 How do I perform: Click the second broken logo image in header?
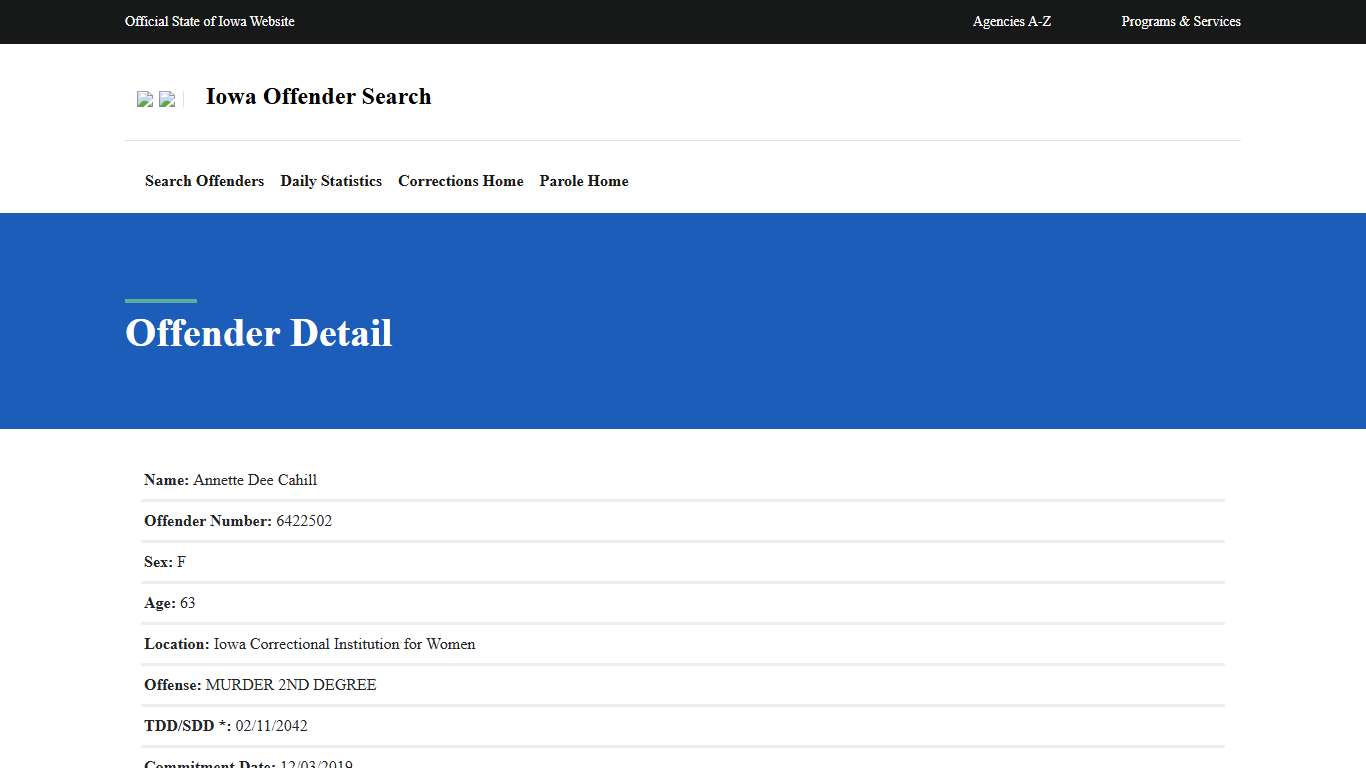pos(167,99)
